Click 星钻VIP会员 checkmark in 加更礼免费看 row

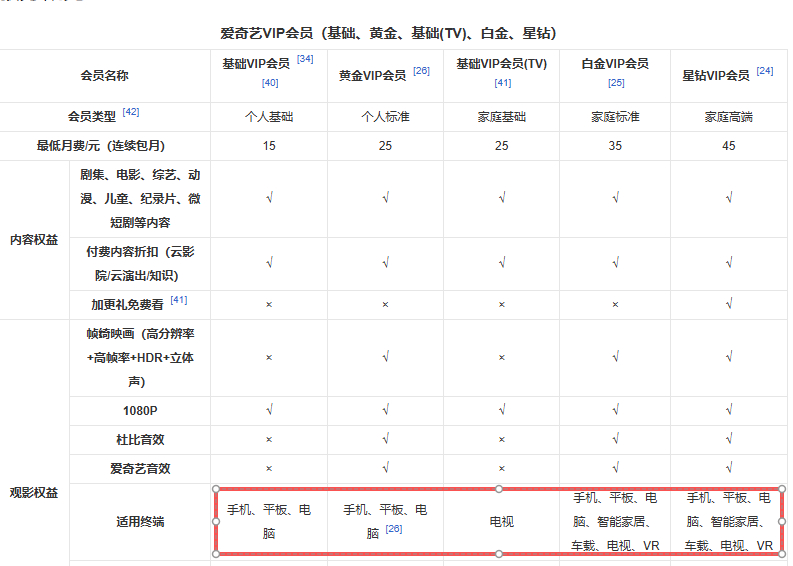tap(729, 304)
